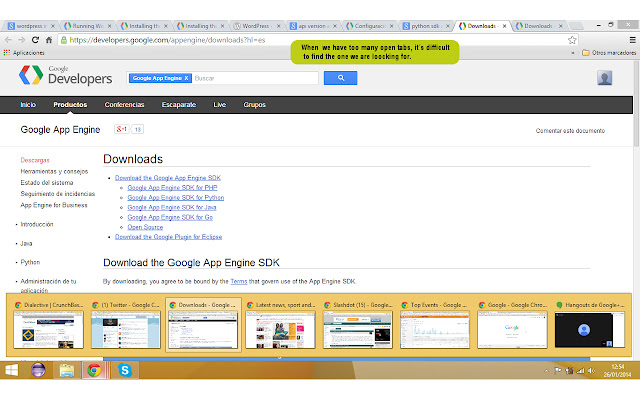Expand the Python sidebar section
This screenshot has width=640, height=400.
30,262
